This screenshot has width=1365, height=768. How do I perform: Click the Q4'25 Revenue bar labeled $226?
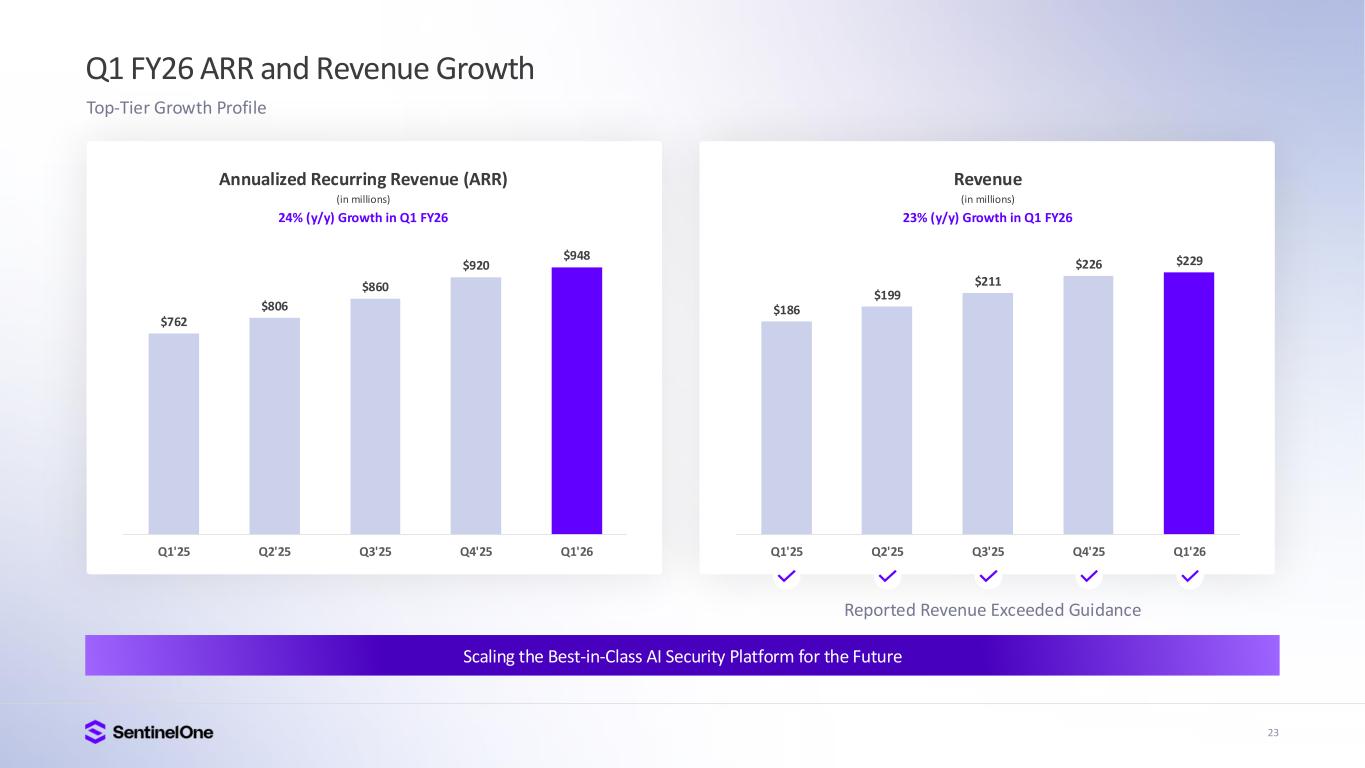click(1088, 405)
